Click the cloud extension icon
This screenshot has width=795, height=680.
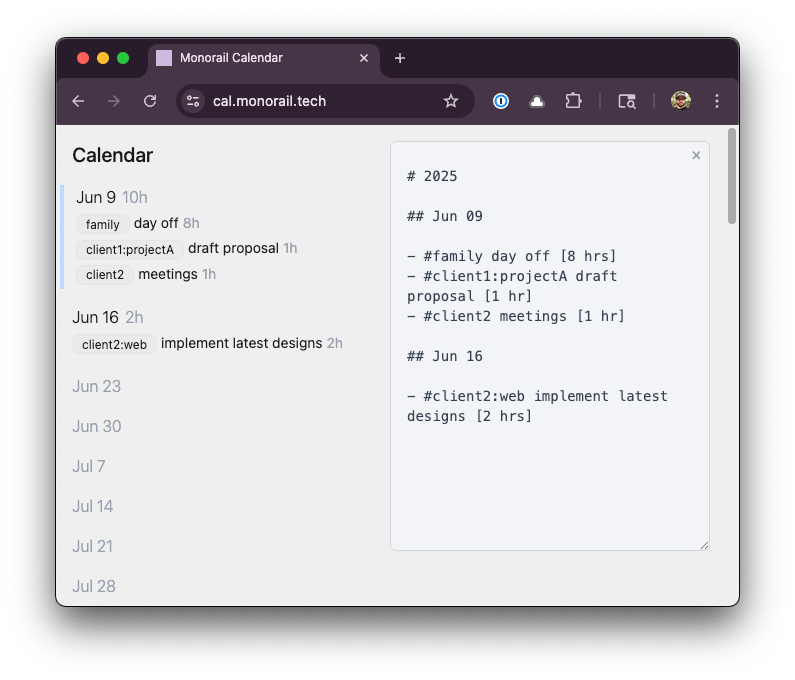click(537, 102)
